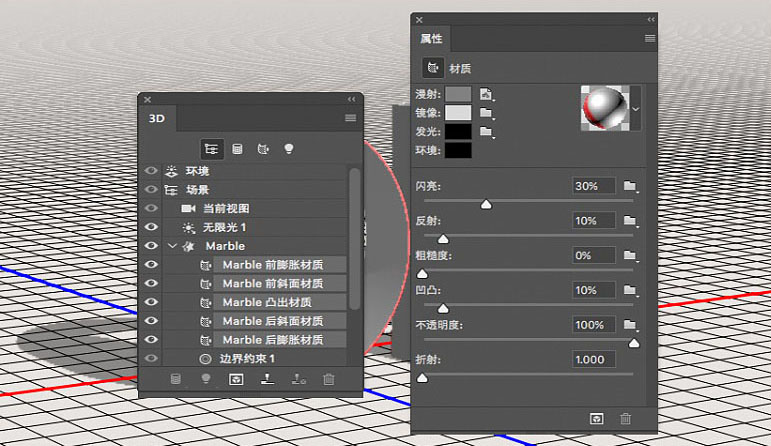
Task: Collapse the 3D panel with double arrows
Action: tap(352, 99)
